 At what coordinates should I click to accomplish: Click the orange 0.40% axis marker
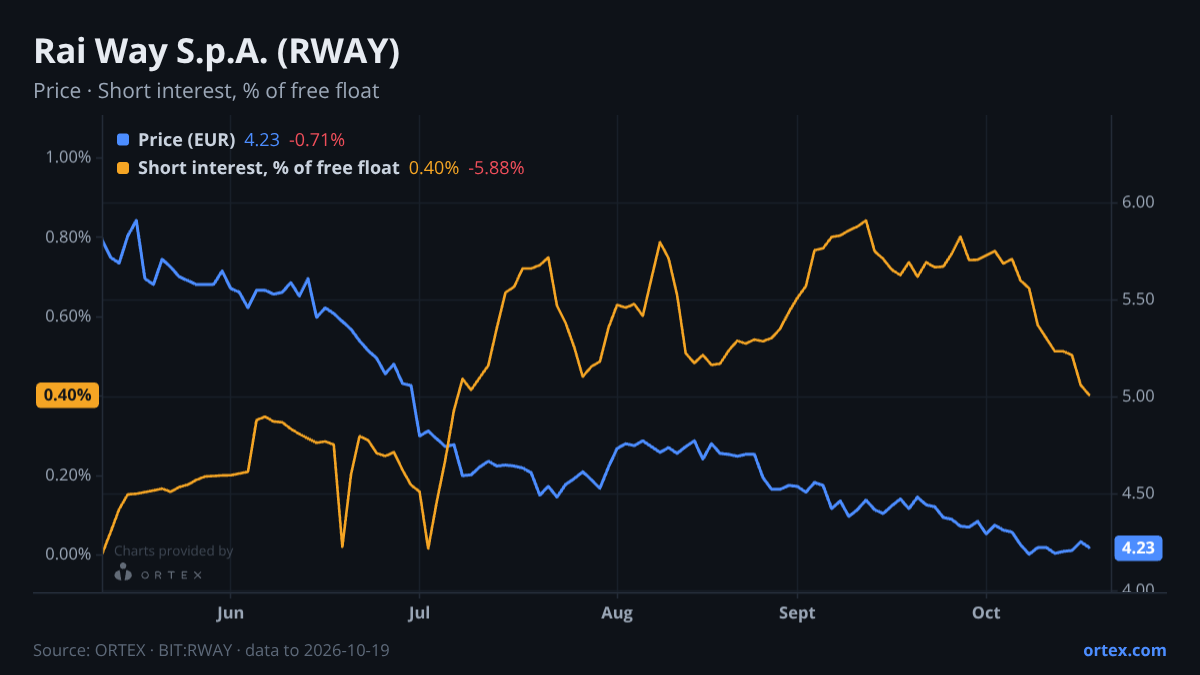[67, 395]
